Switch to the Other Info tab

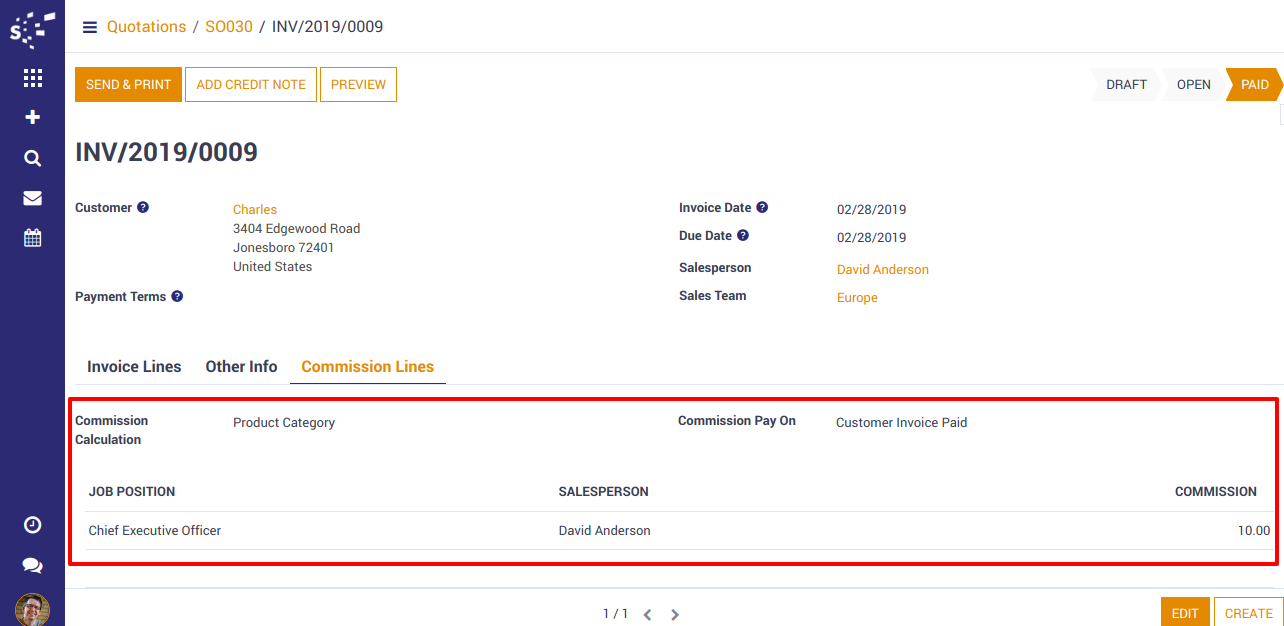(241, 367)
